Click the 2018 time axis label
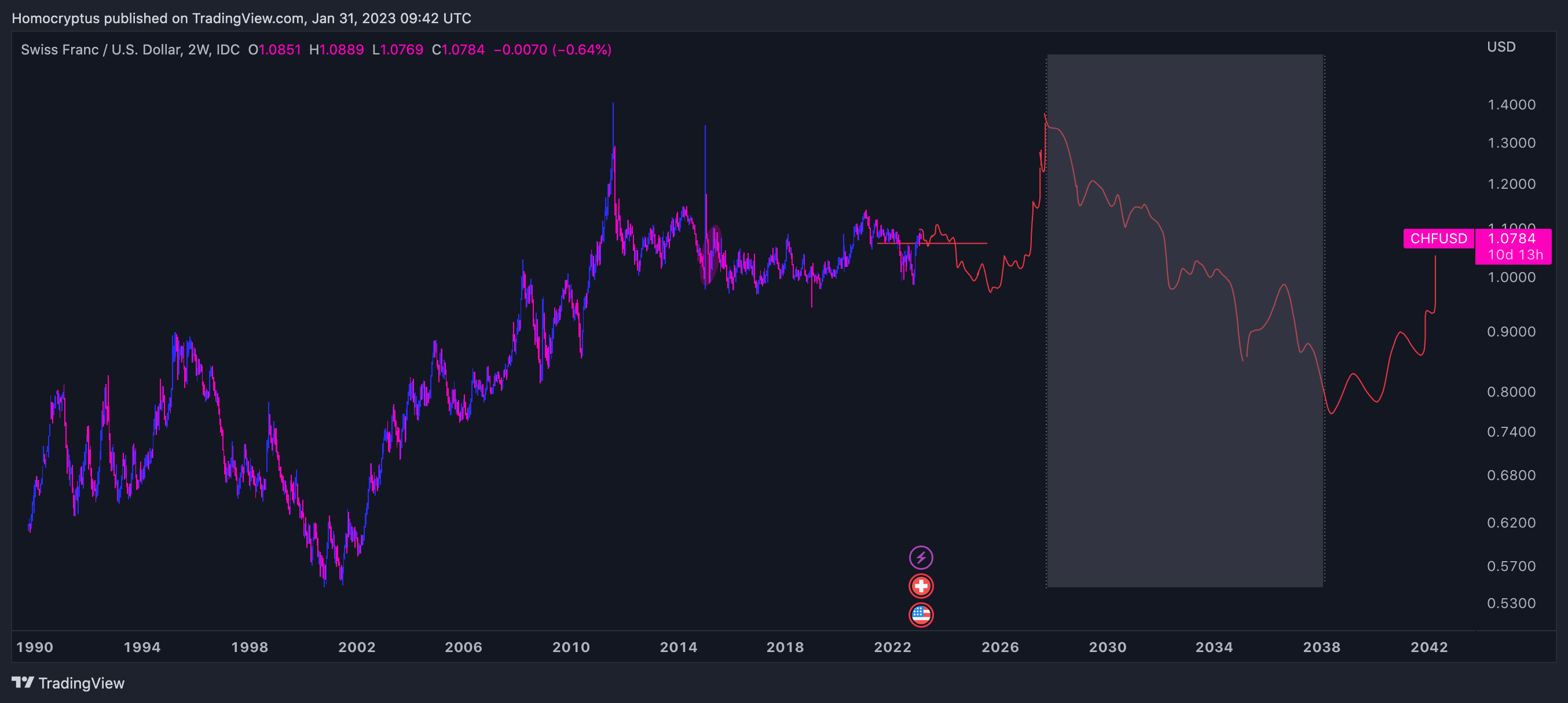Viewport: 1568px width, 703px height. tap(785, 646)
